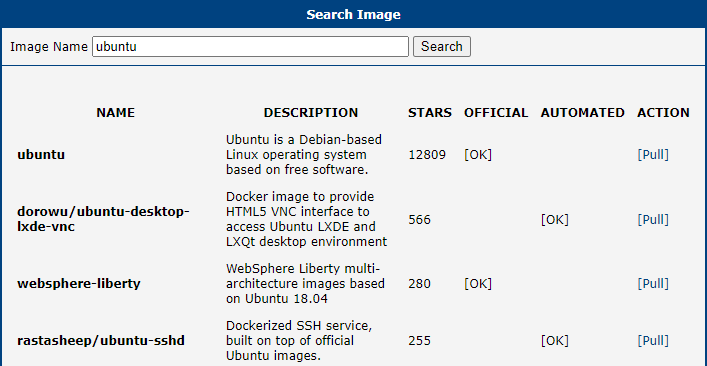Pull the dorowu/ubuntu-desktop-lxde-vnc image
707x366 pixels.
click(653, 220)
